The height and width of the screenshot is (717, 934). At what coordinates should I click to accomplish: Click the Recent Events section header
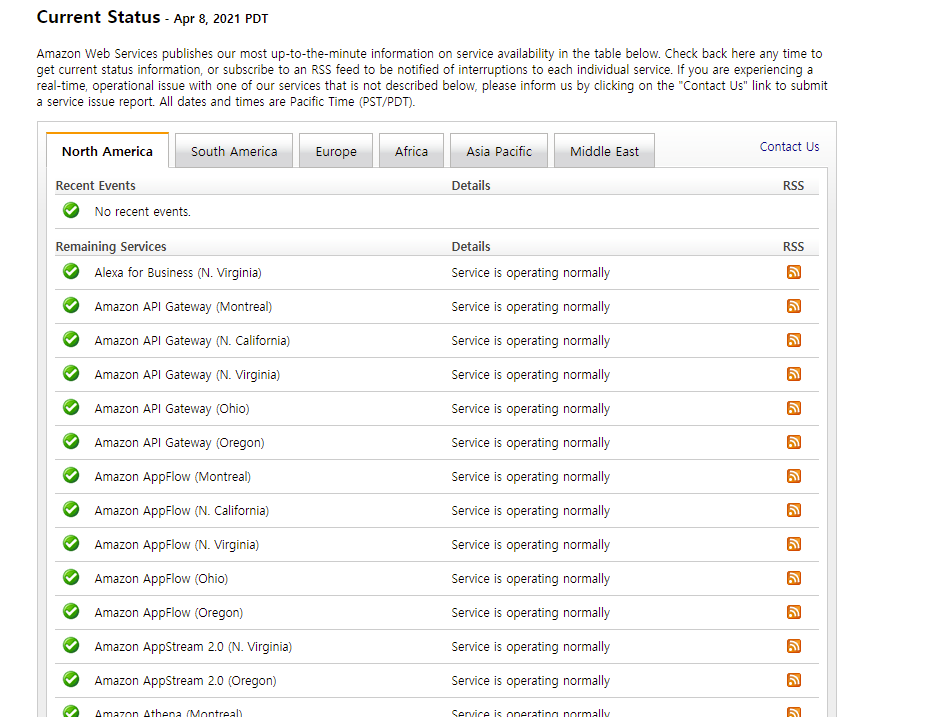[x=95, y=185]
